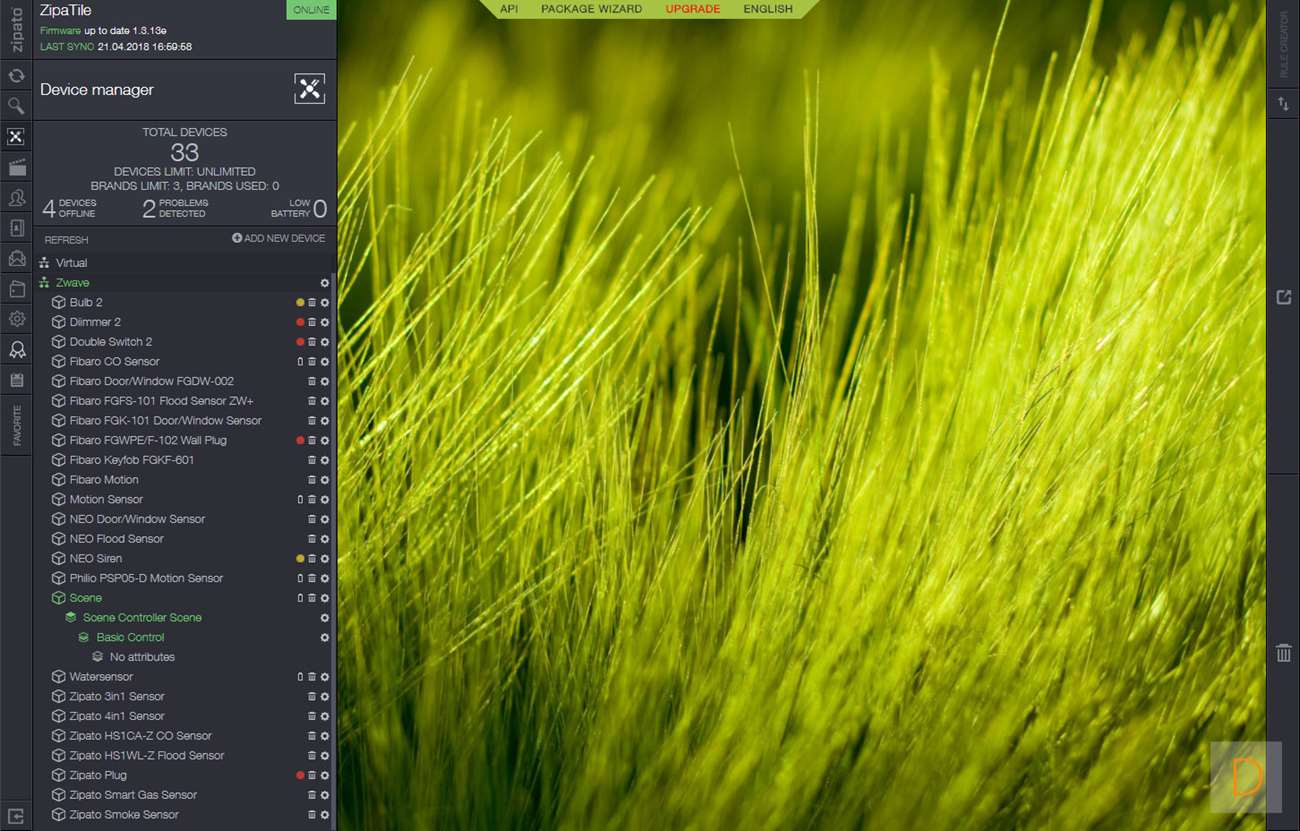
Task: Open the PACKAGE WIZARD menu item
Action: coord(591,9)
